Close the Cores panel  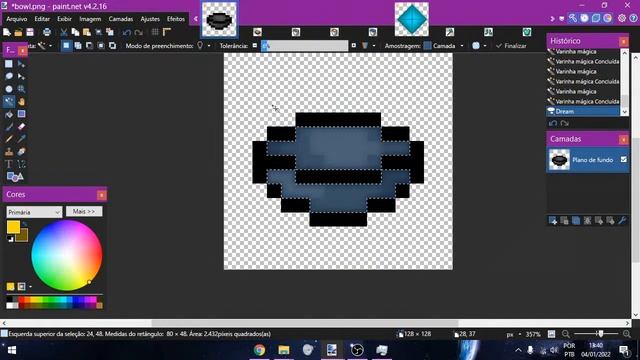(x=102, y=195)
